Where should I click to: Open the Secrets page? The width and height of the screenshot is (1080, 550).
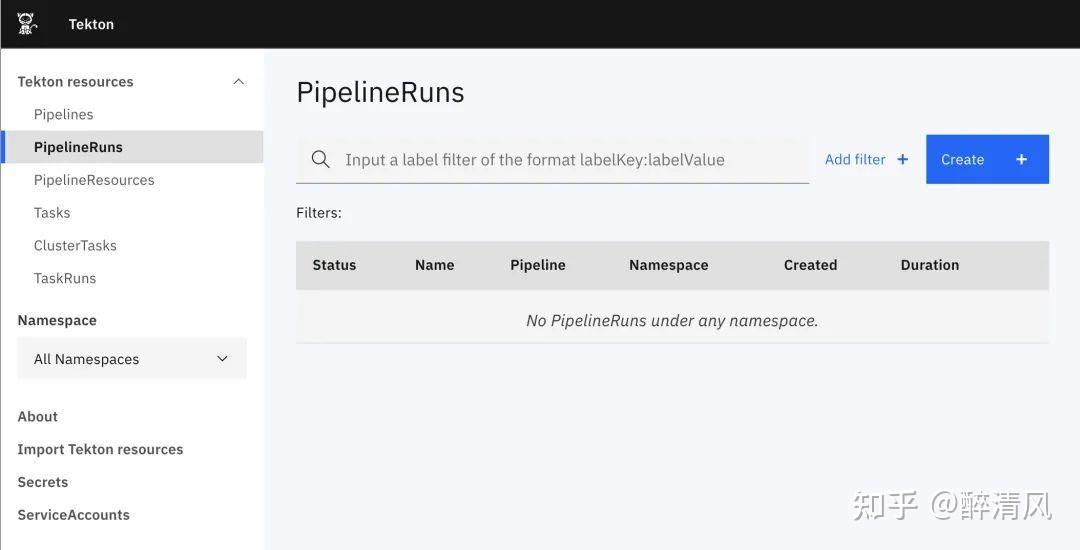[43, 482]
